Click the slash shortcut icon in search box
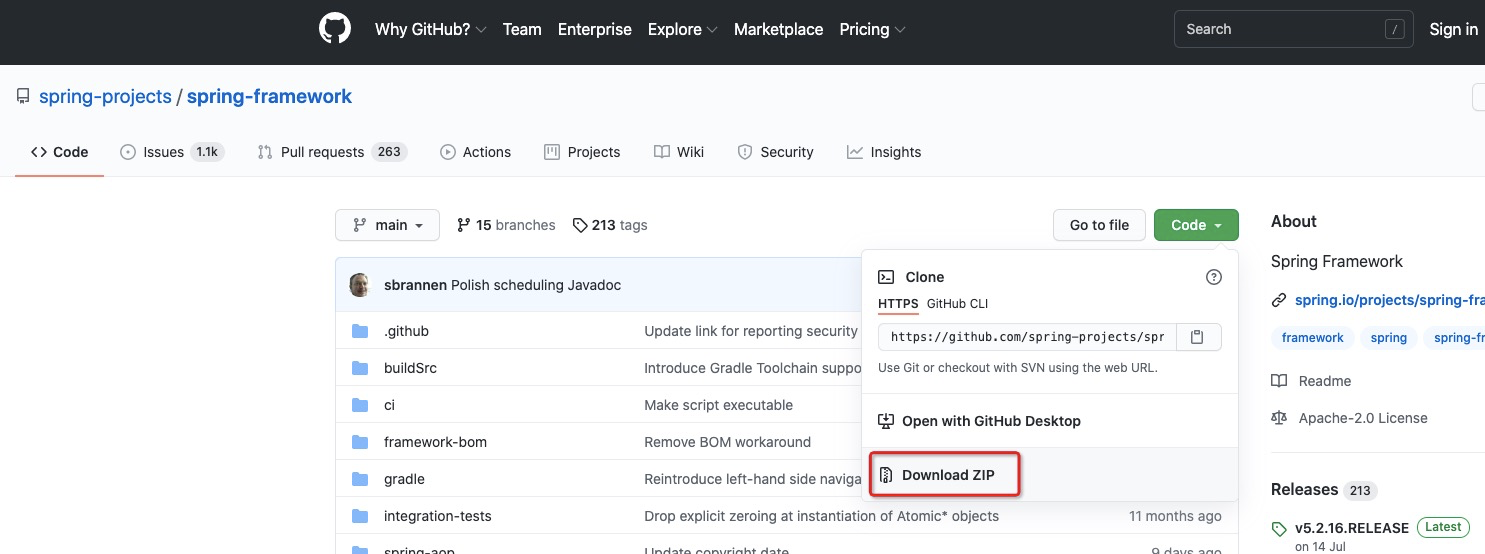 pyautogui.click(x=1395, y=30)
